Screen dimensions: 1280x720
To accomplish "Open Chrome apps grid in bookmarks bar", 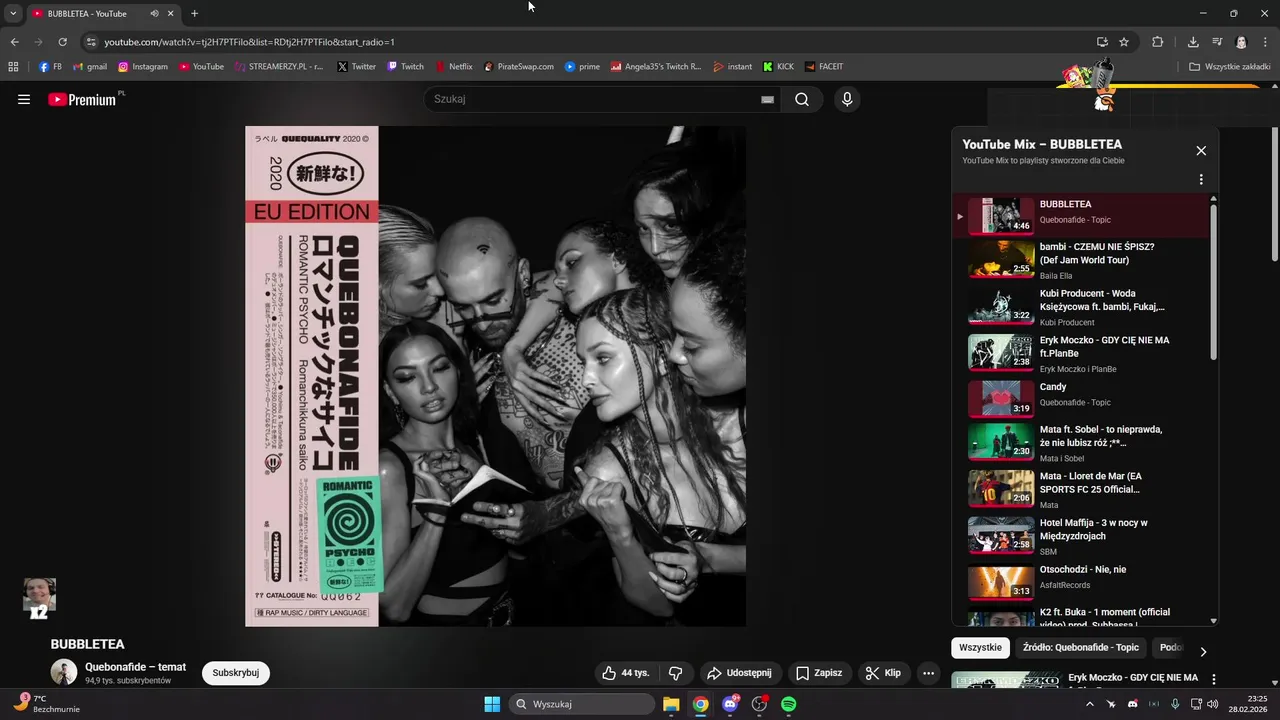I will pyautogui.click(x=13, y=67).
